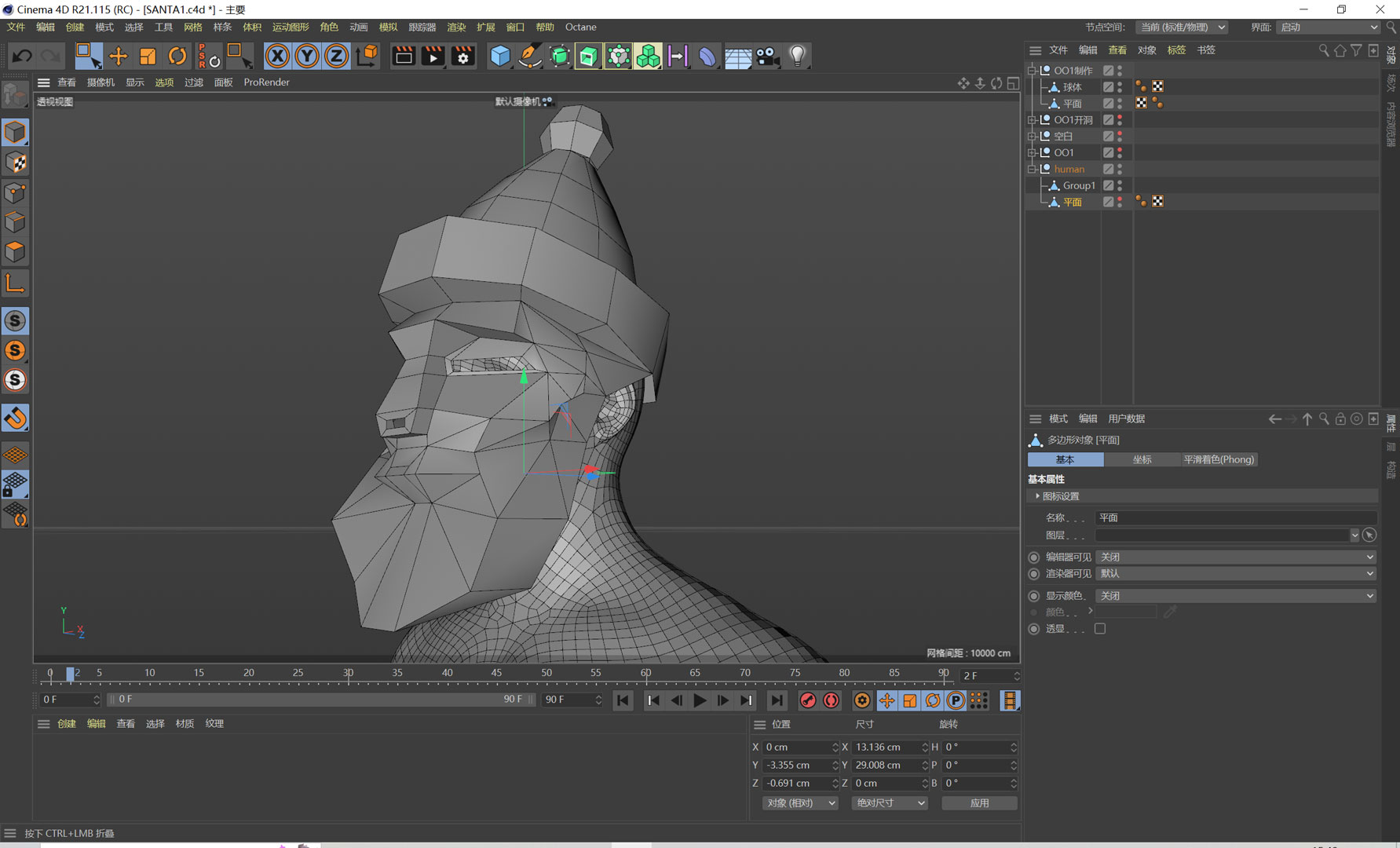The image size is (1400, 848).
Task: Open the Render (渲染) menu
Action: click(456, 27)
